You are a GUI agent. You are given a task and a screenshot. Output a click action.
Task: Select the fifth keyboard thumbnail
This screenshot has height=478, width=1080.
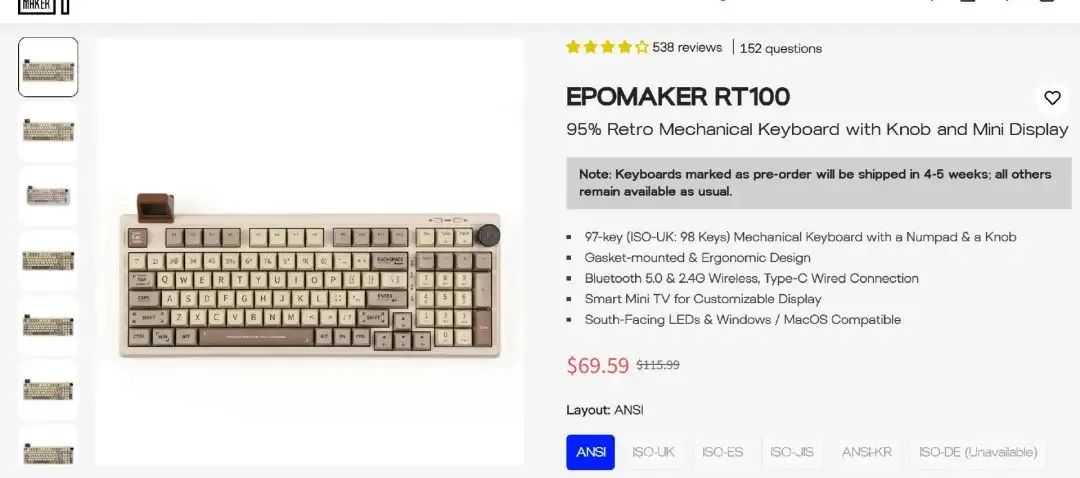[48, 325]
